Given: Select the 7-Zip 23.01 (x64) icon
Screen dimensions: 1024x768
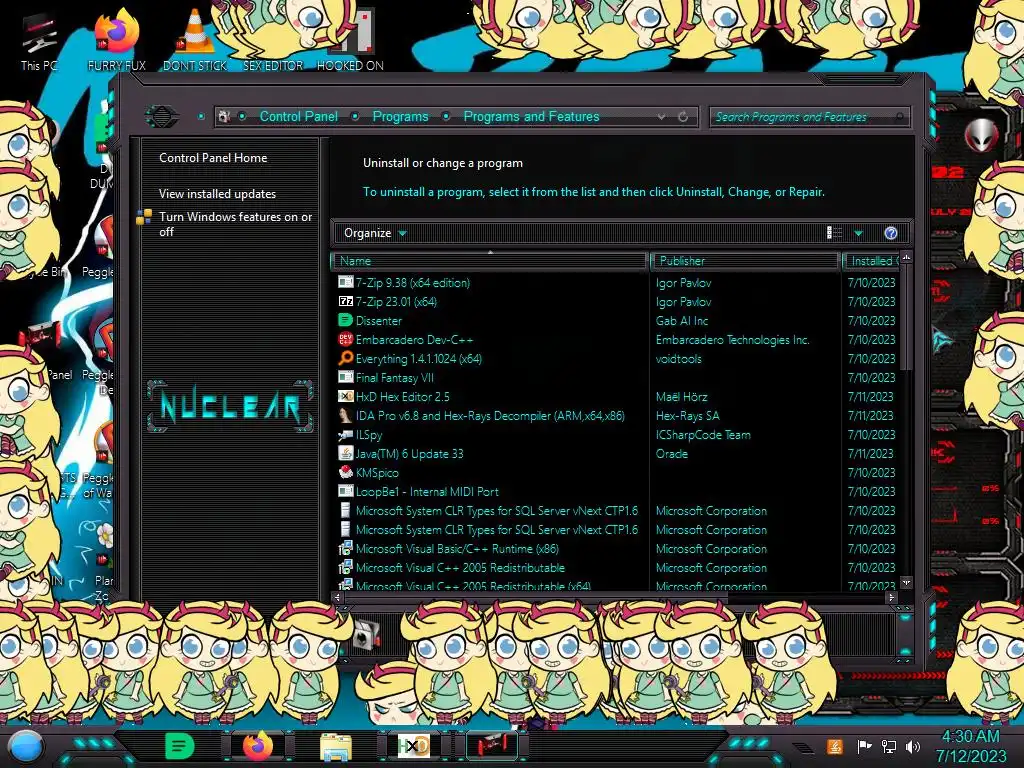Looking at the screenshot, I should pos(345,302).
